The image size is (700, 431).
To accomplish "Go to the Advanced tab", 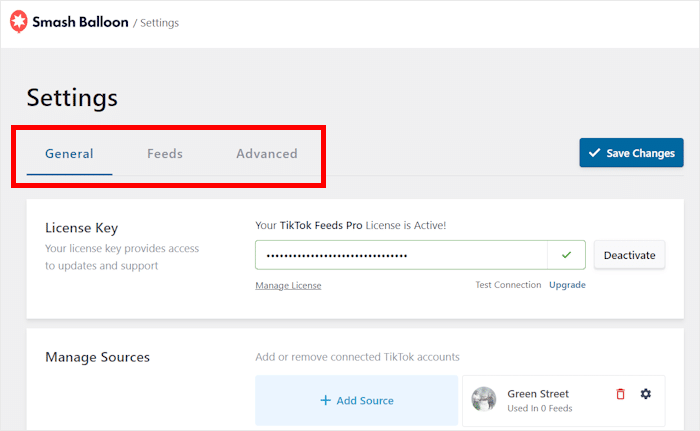I will tap(267, 154).
